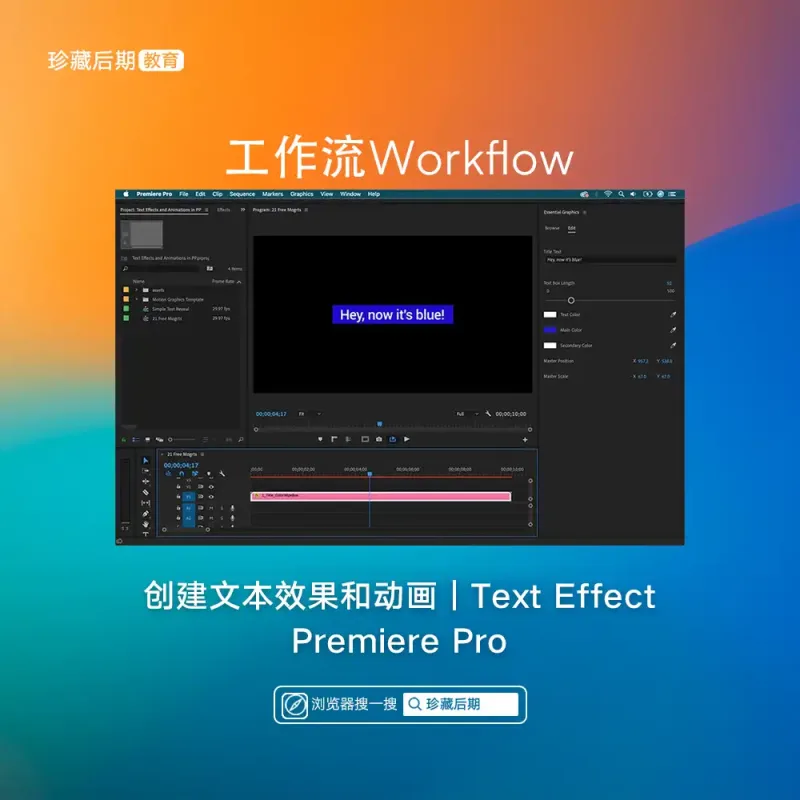Collapse the Motion Graphics Template folder
This screenshot has height=800, width=800.
tap(136, 299)
